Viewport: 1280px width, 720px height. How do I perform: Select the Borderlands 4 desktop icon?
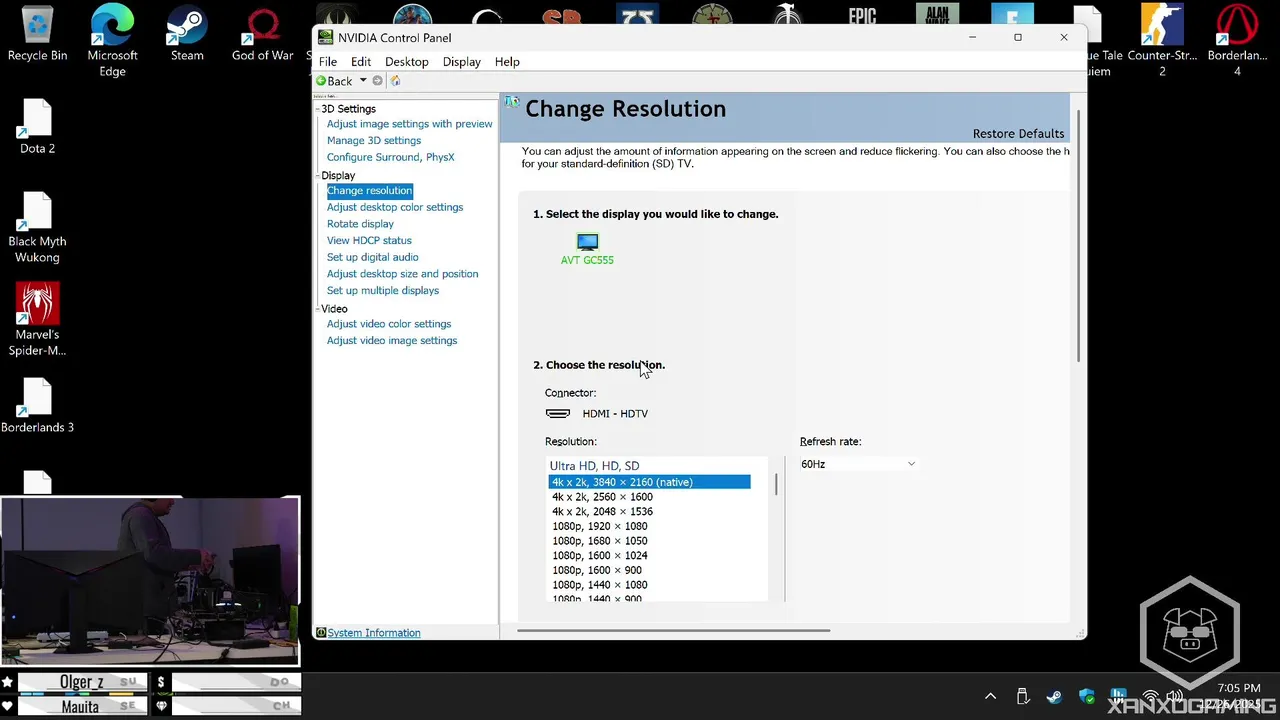pos(1238,40)
